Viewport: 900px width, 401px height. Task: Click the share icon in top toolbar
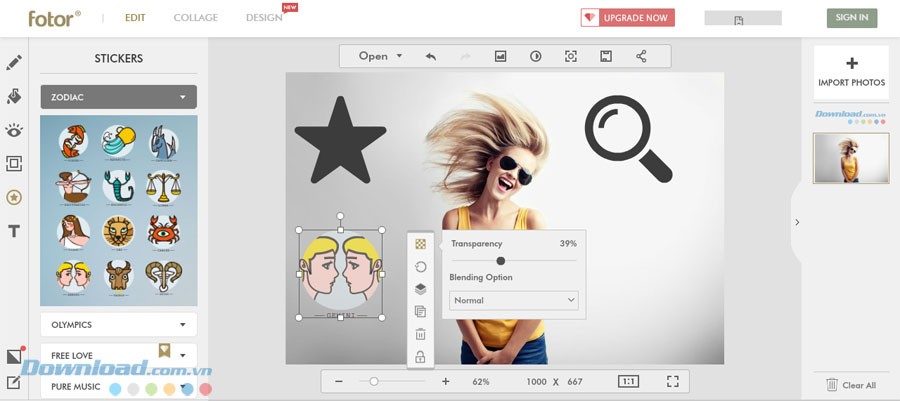tap(641, 57)
